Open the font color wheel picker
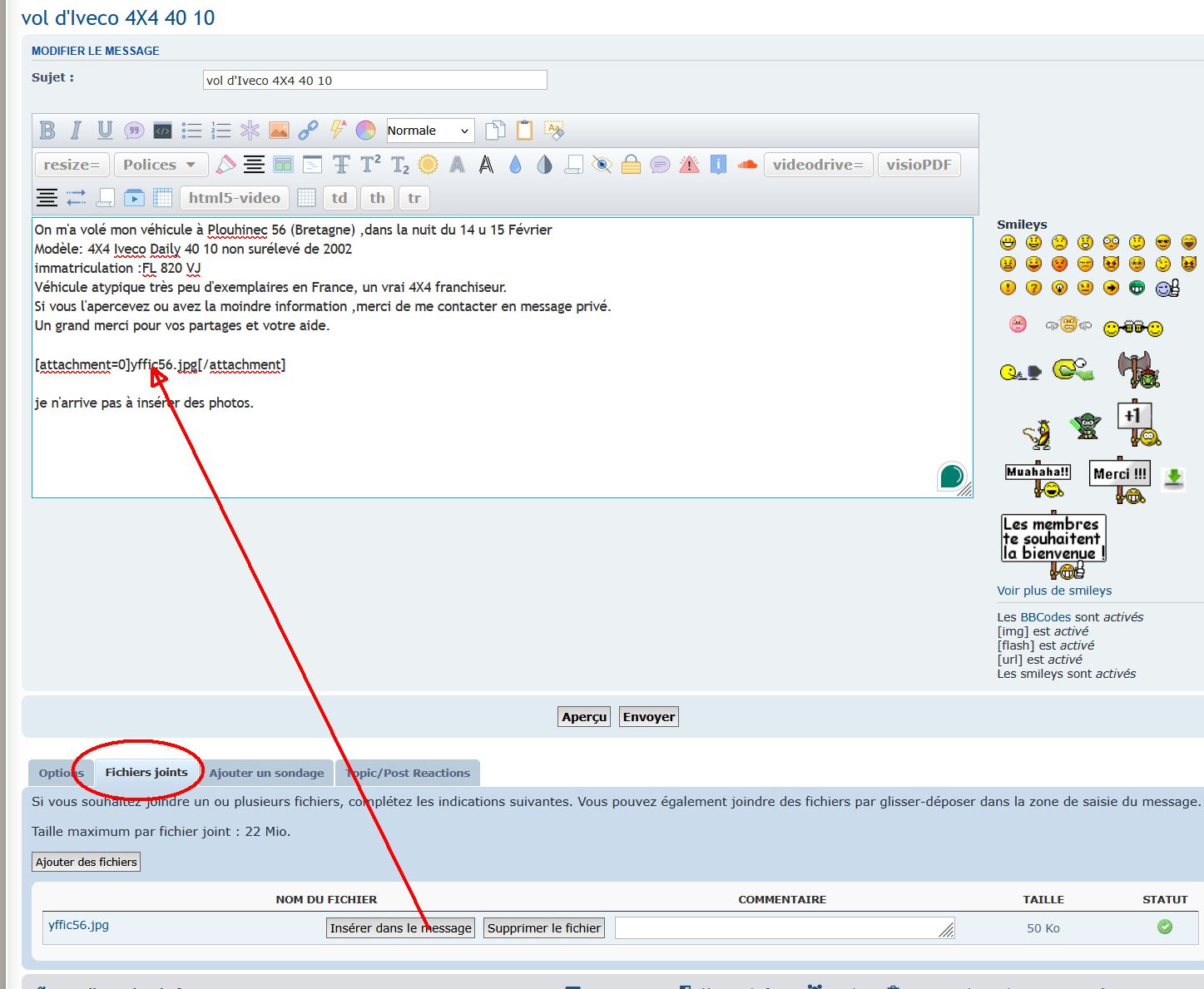This screenshot has height=989, width=1204. 365,131
